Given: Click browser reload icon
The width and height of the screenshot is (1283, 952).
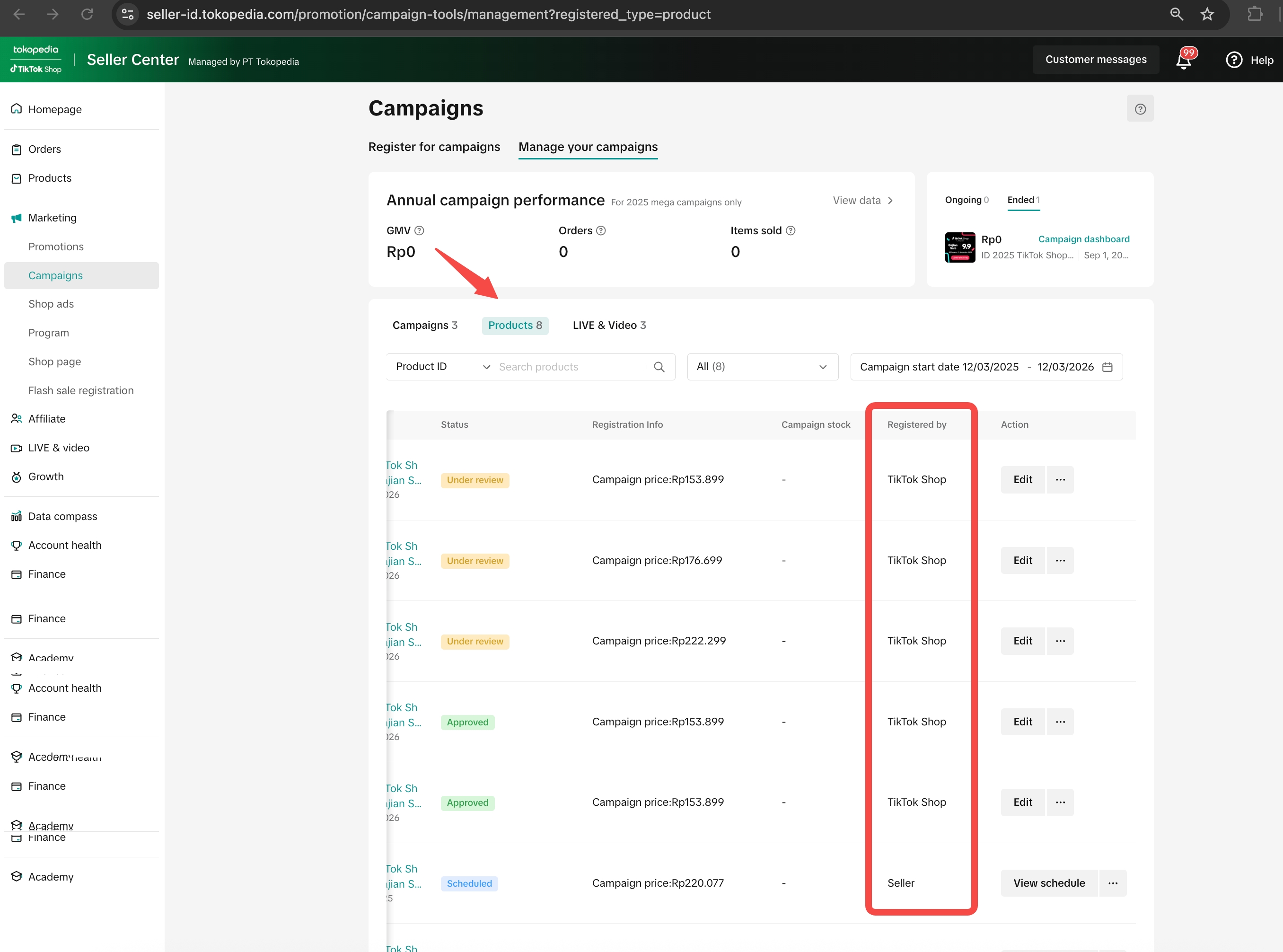Looking at the screenshot, I should point(87,14).
